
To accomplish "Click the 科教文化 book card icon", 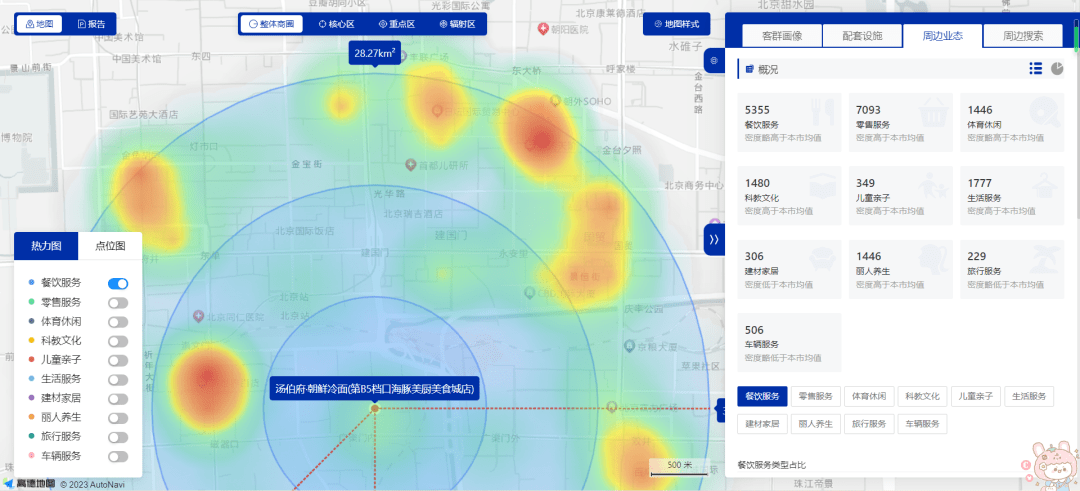I will click(823, 187).
